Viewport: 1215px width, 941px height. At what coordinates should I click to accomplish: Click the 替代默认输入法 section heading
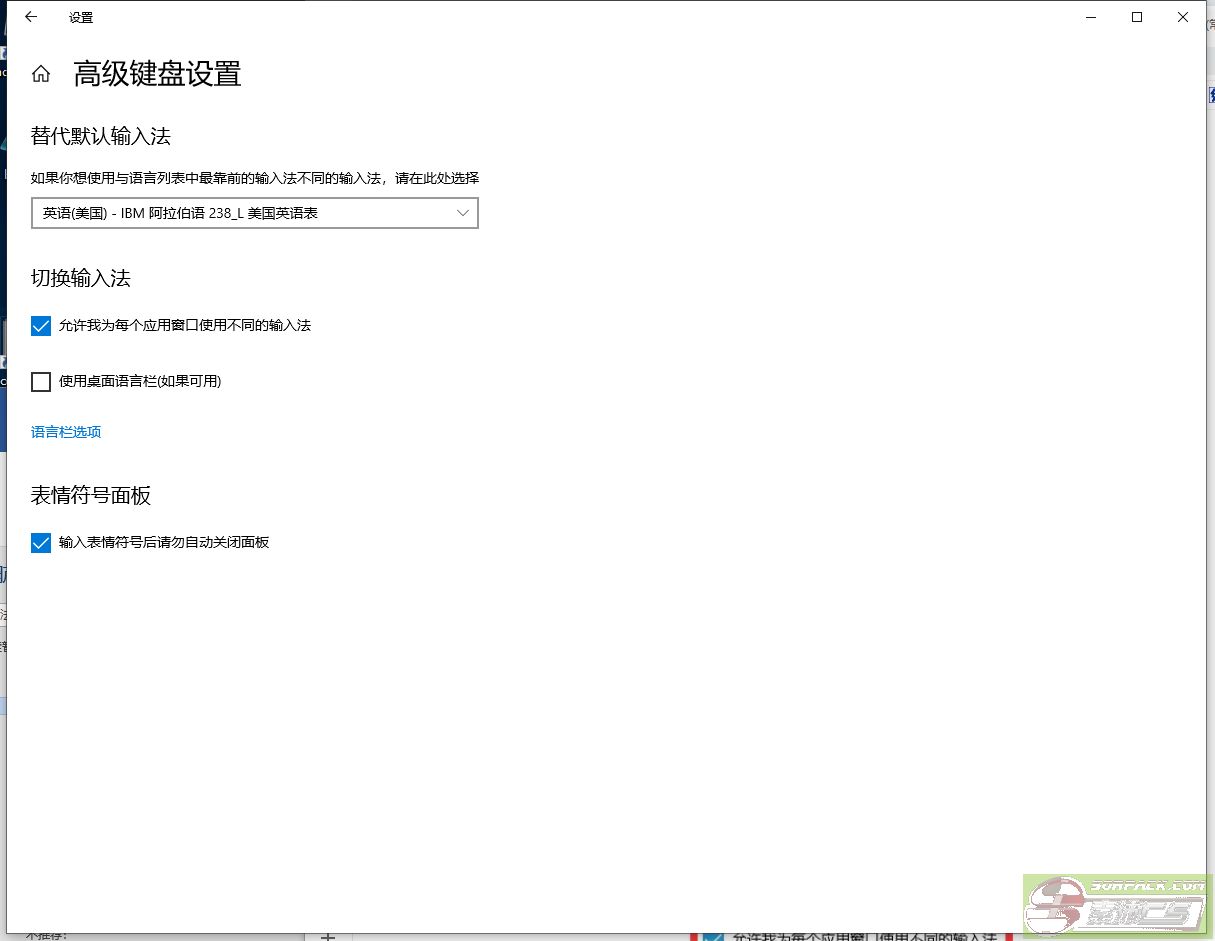coord(108,136)
